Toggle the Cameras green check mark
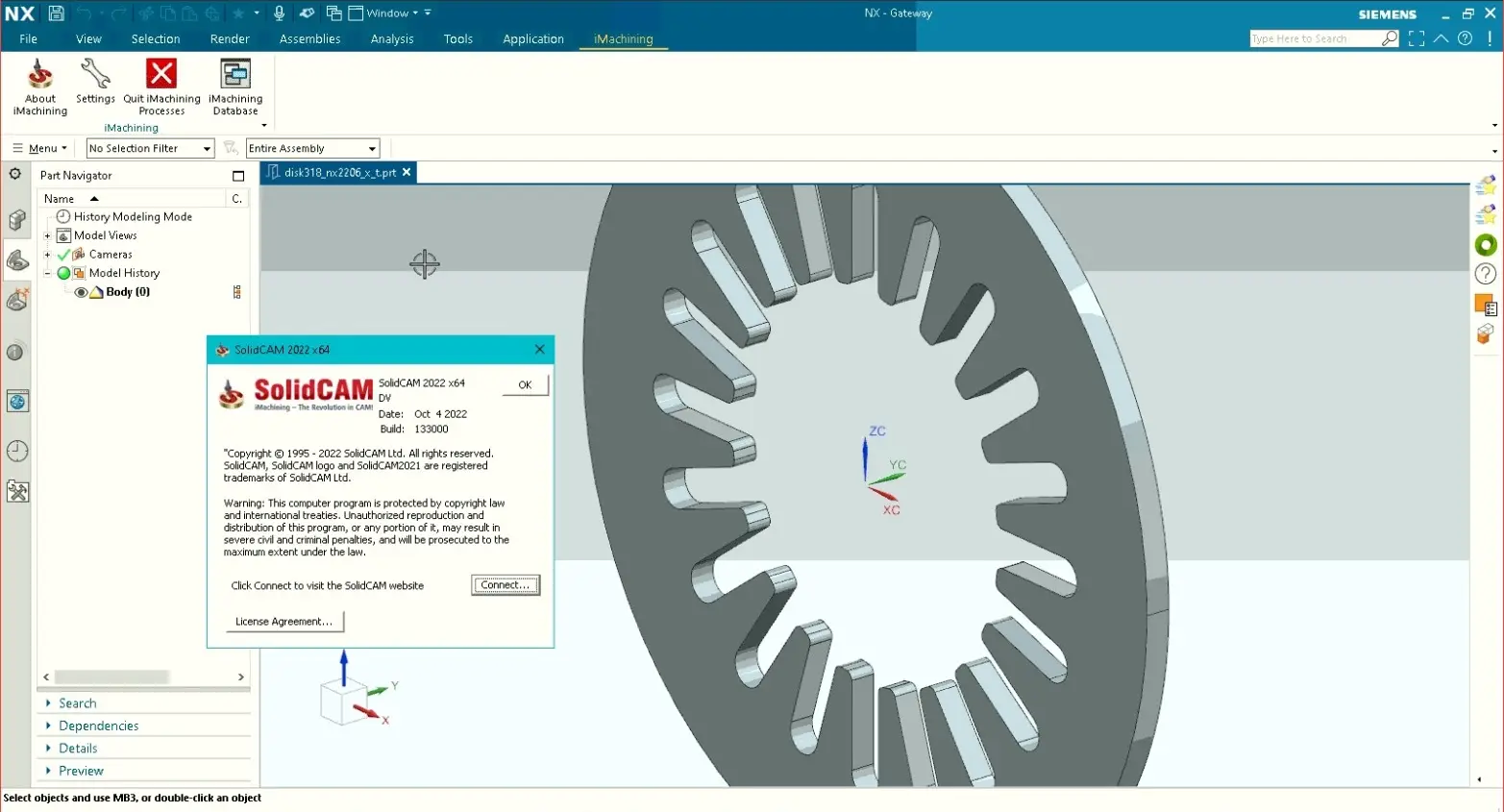Image resolution: width=1504 pixels, height=812 pixels. coord(63,255)
